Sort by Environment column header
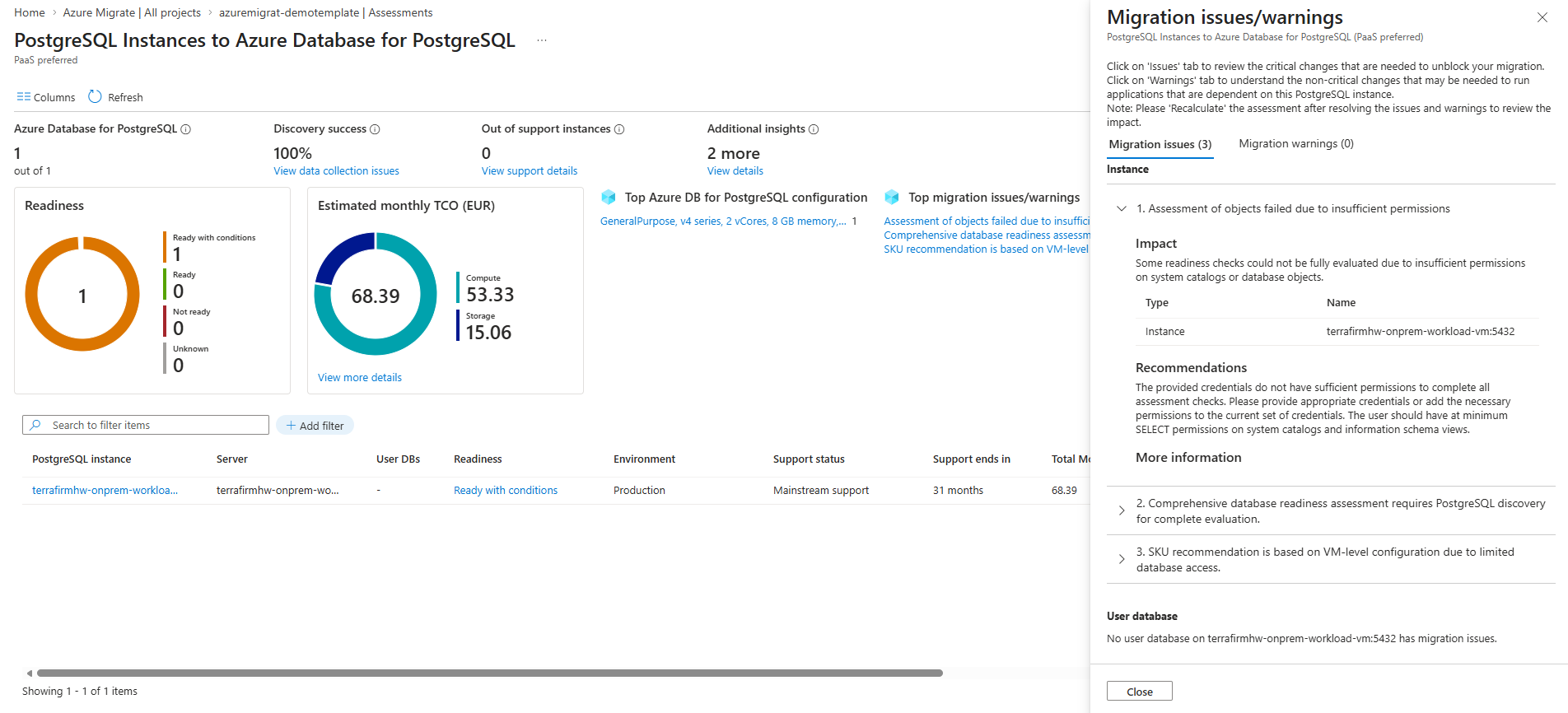 [x=644, y=459]
